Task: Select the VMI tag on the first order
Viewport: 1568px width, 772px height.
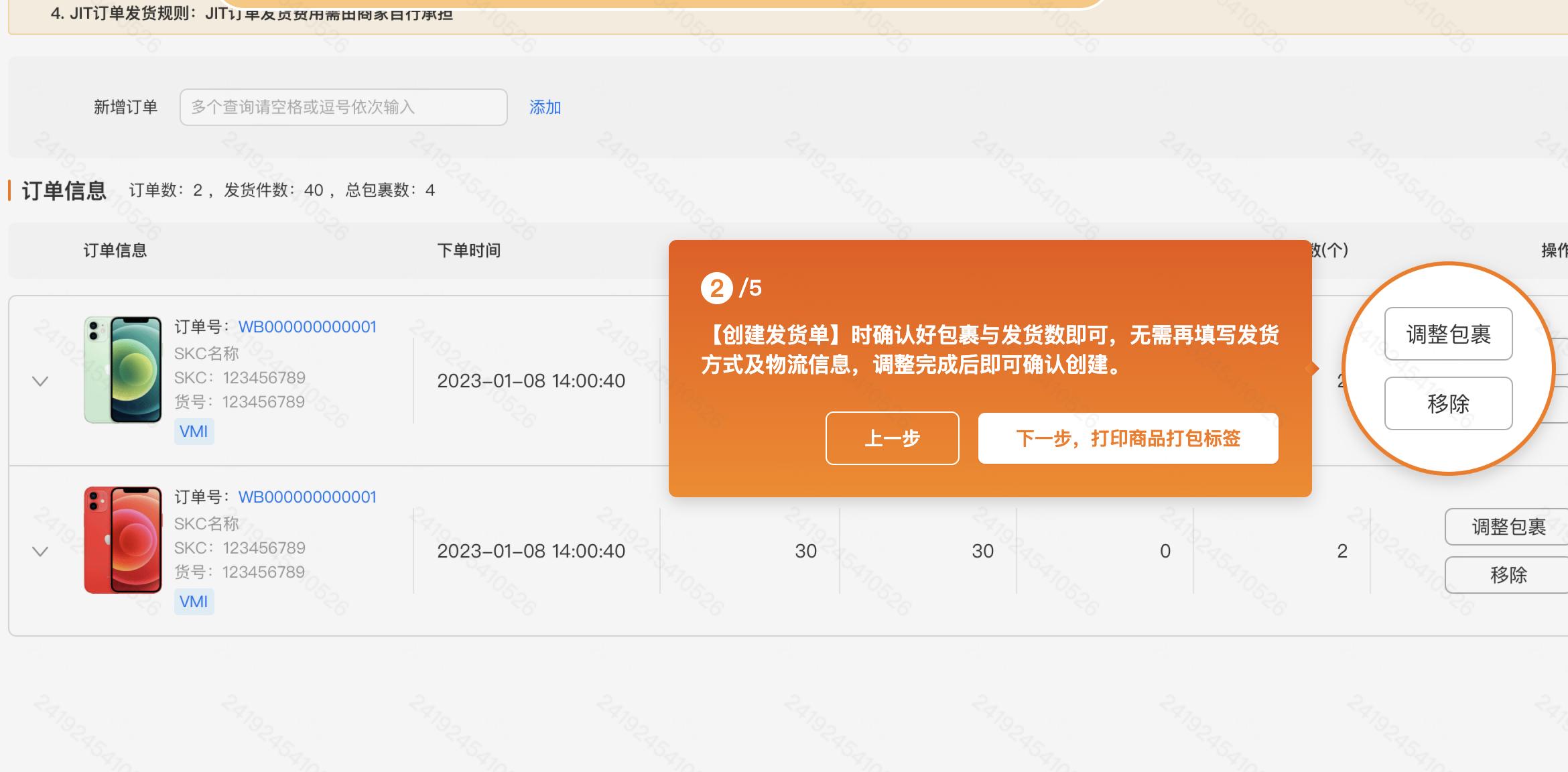Action: (x=194, y=432)
